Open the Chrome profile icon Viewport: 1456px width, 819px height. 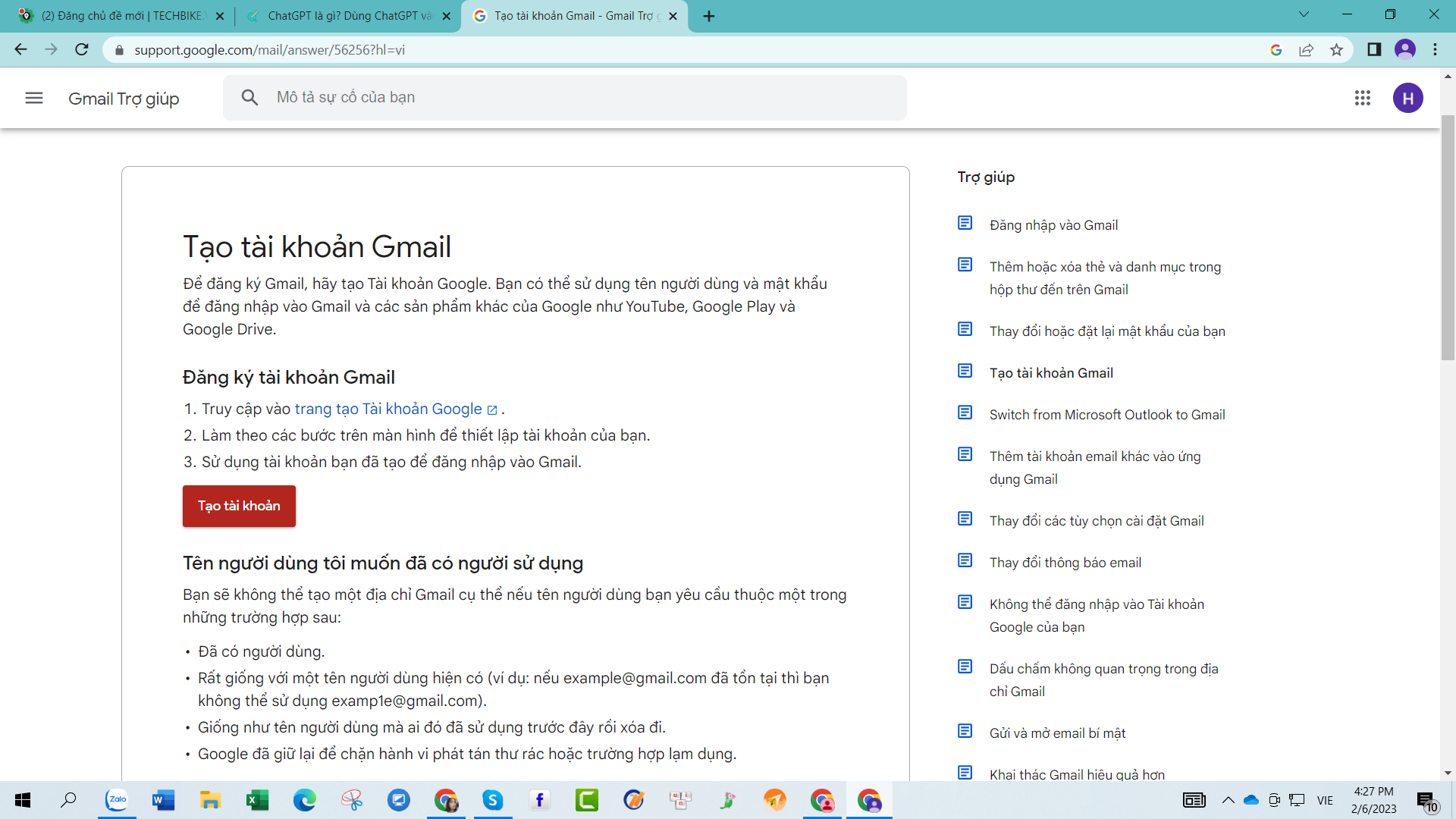(1405, 49)
